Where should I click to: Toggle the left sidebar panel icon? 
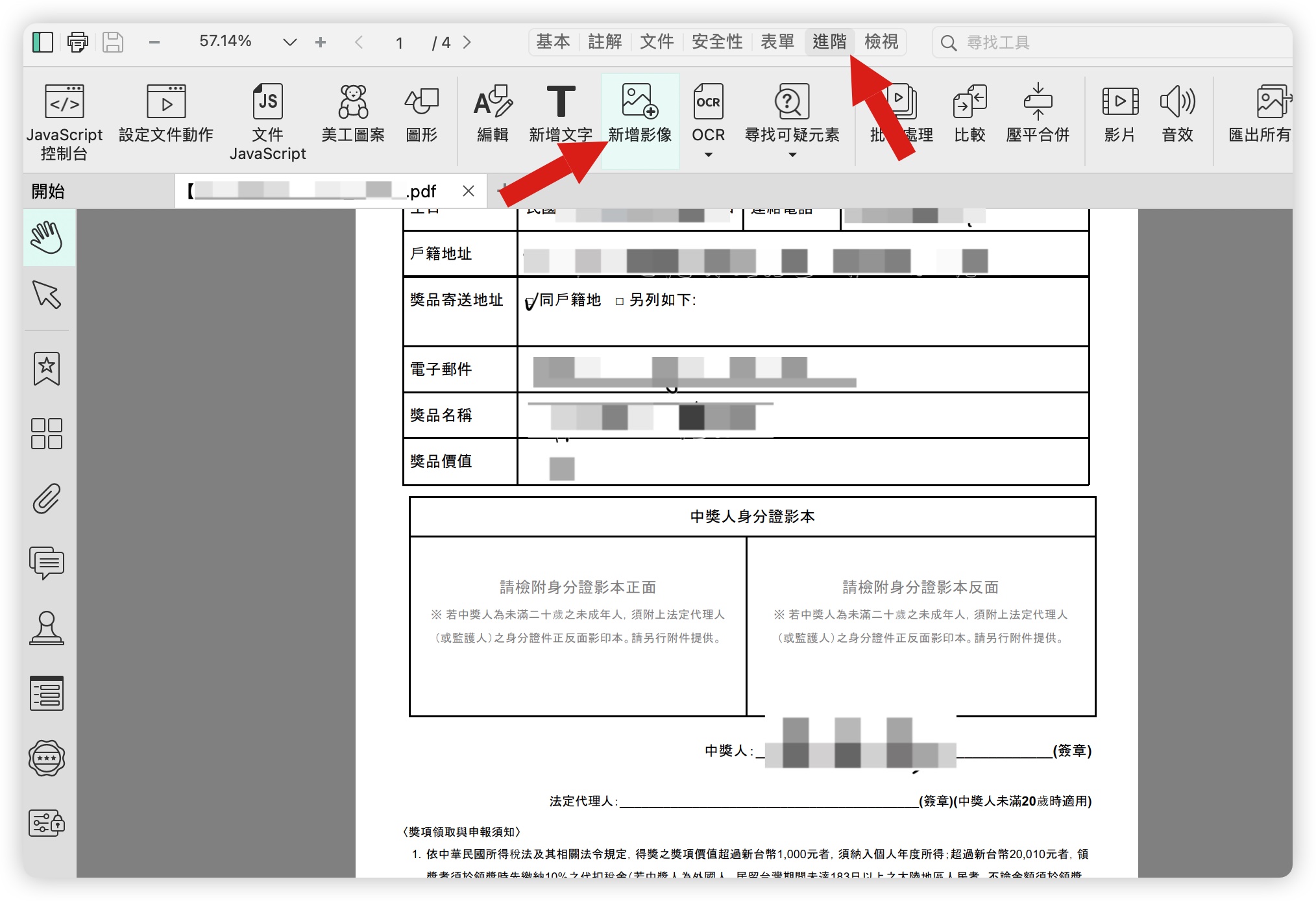43,42
